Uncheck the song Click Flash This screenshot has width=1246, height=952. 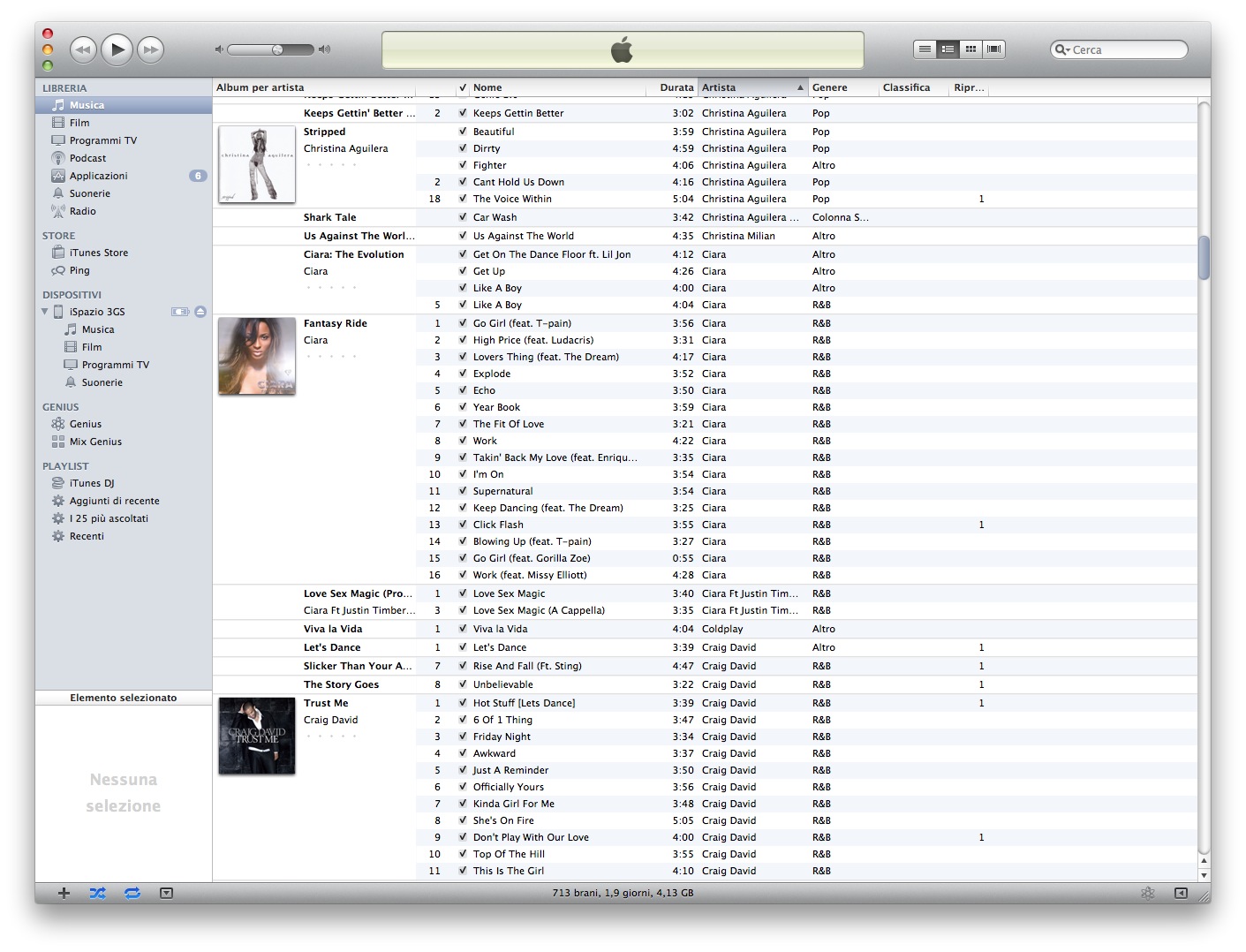point(463,525)
